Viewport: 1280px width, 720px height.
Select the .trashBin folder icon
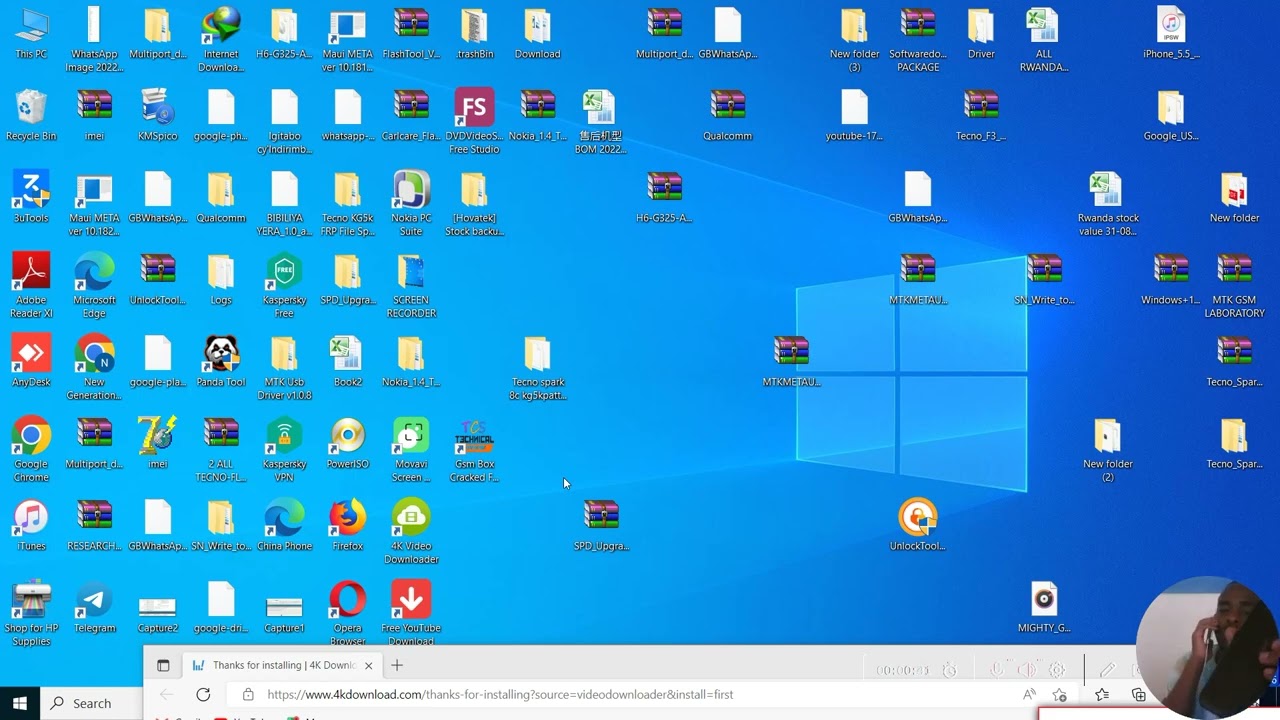pyautogui.click(x=474, y=33)
